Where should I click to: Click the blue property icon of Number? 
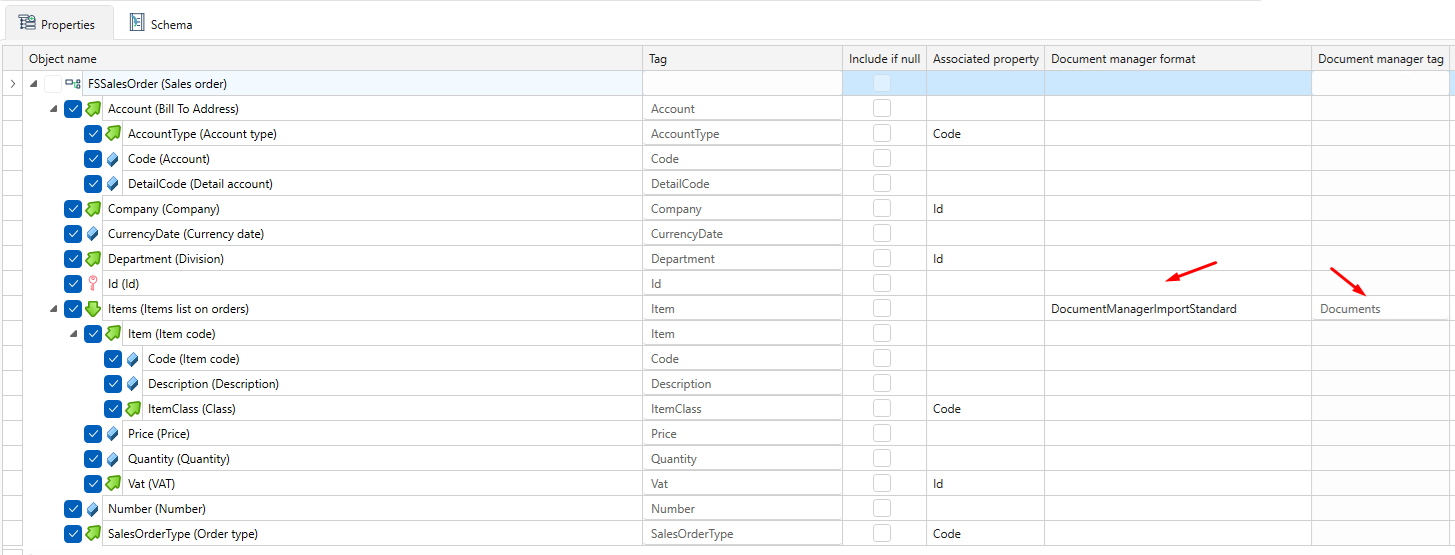pyautogui.click(x=93, y=509)
